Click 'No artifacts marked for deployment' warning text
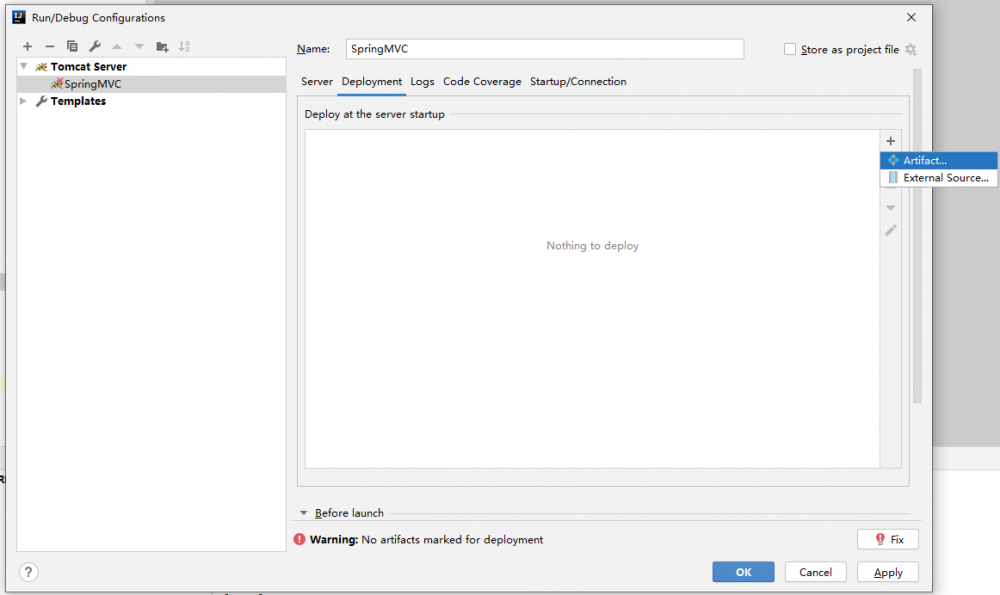The image size is (1000, 595). tap(452, 540)
